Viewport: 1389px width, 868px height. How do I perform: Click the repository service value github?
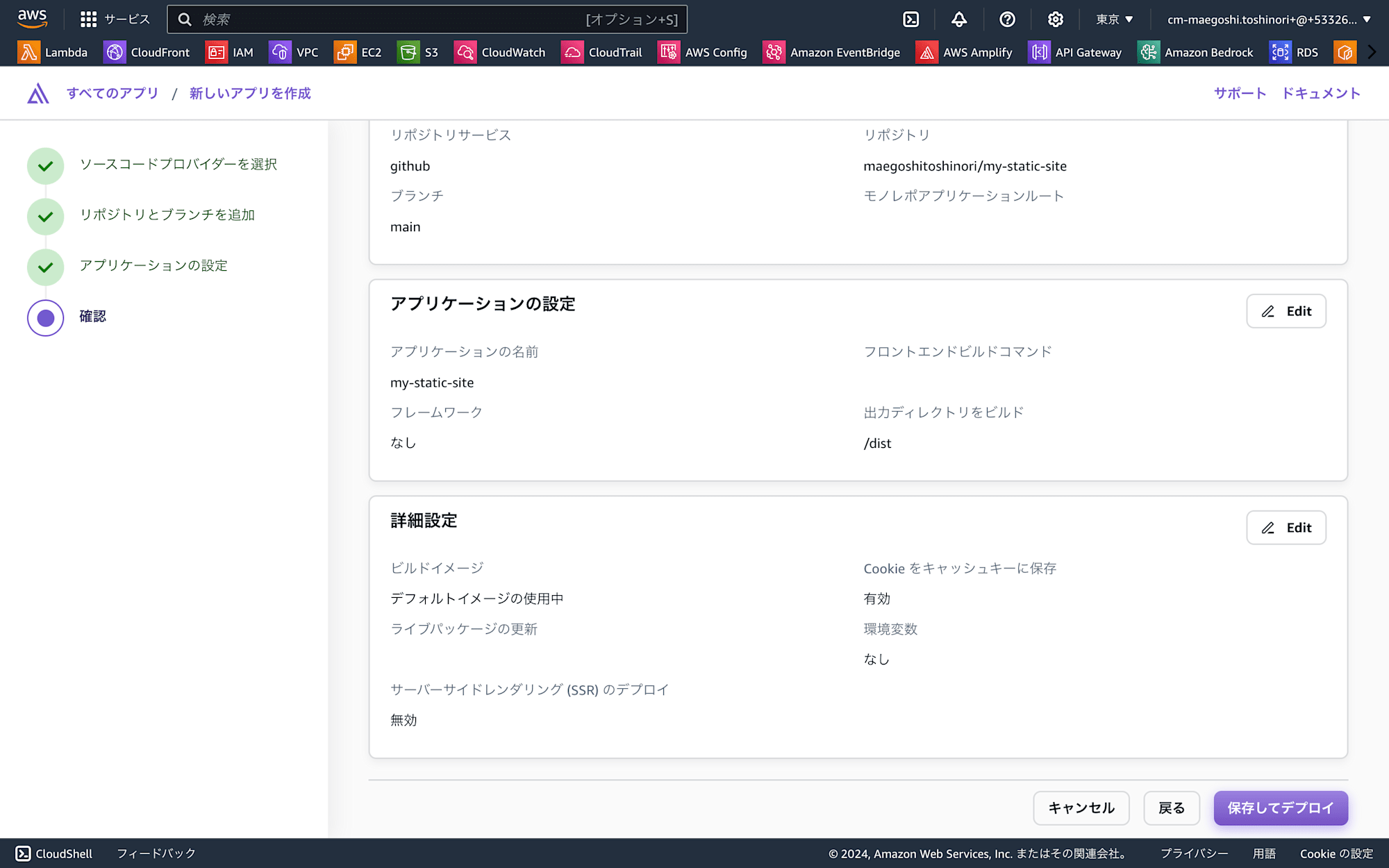point(410,166)
